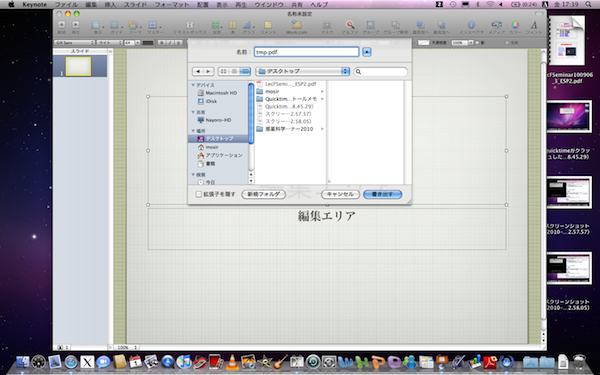This screenshot has width=600, height=375.
Task: Open the Gill Sans font family dropdown
Action: click(x=74, y=43)
